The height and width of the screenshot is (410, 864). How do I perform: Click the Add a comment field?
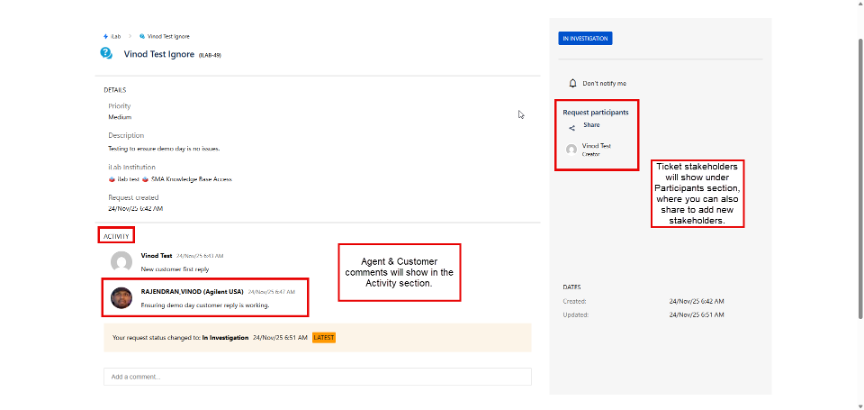click(317, 377)
